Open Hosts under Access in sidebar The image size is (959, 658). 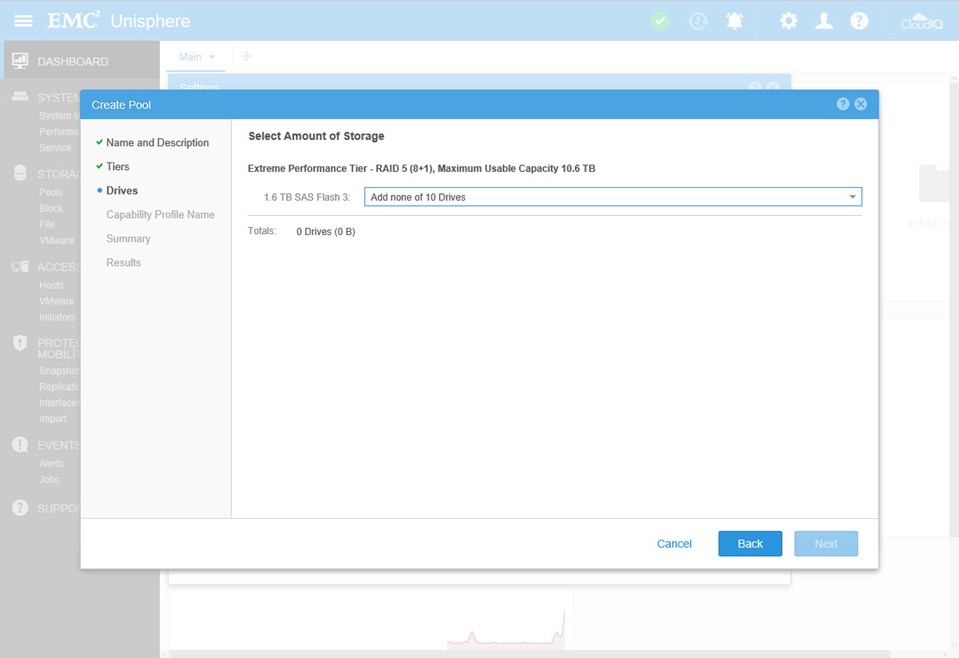[x=51, y=285]
